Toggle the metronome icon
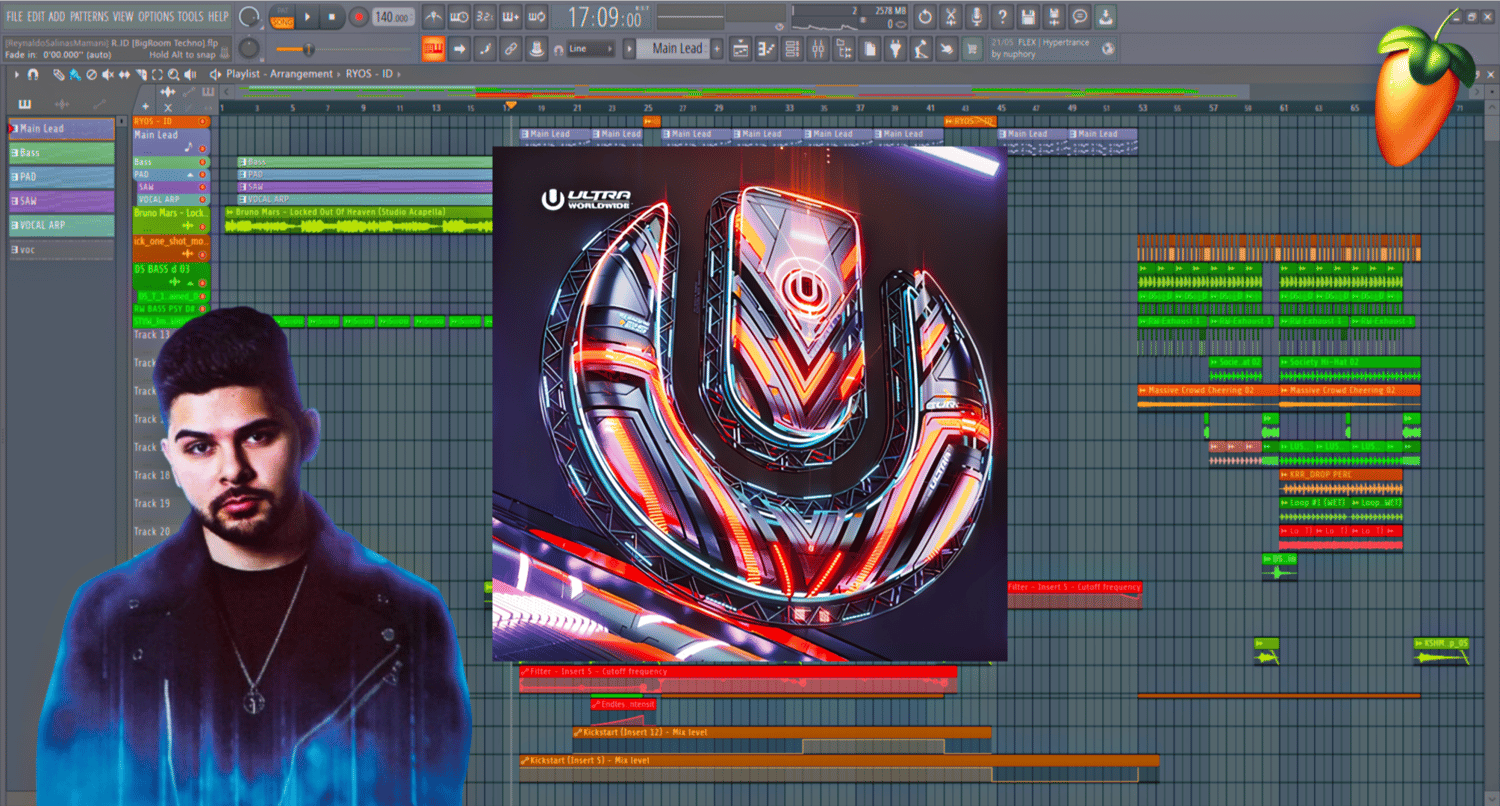The width and height of the screenshot is (1500, 806). 433,17
